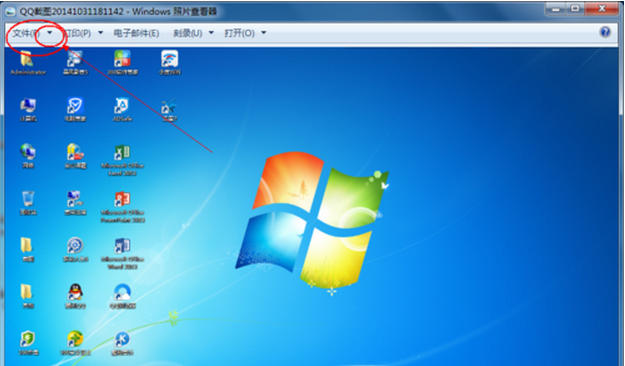Select the Microsoft Office PowerPoint 2013 shortcut
Viewport: 625px width, 366px height.
click(x=122, y=207)
